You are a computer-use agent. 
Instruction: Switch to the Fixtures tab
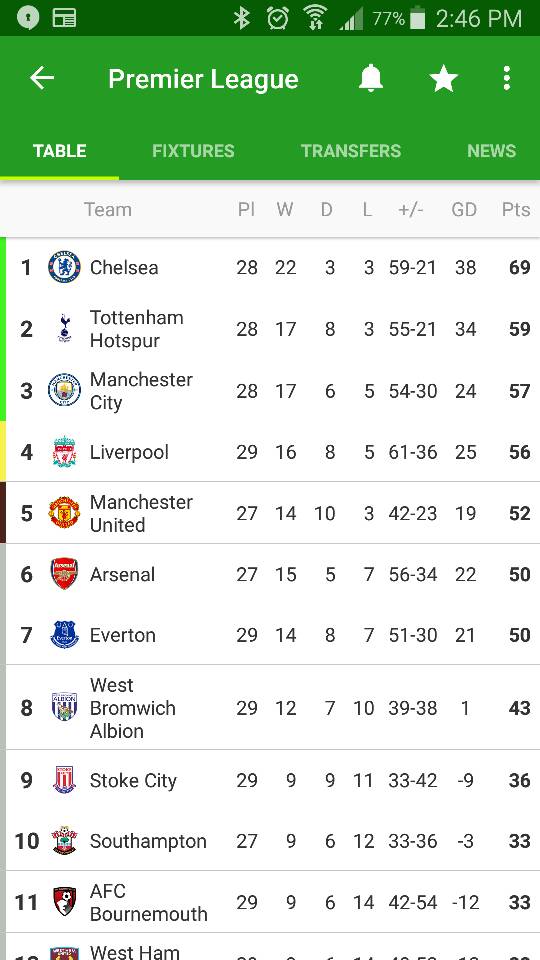click(193, 151)
